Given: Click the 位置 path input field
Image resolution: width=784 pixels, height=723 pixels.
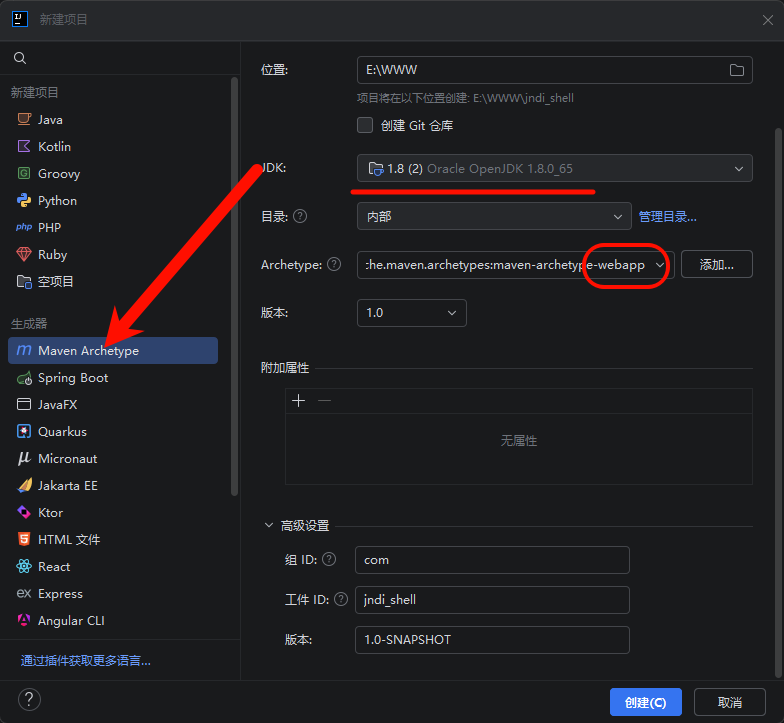Looking at the screenshot, I should tap(554, 70).
